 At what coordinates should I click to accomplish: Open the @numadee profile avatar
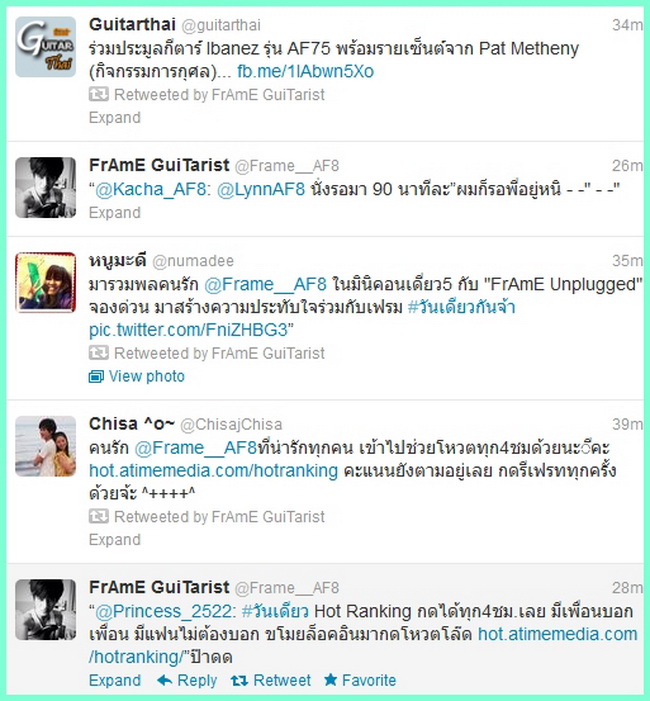[46, 282]
